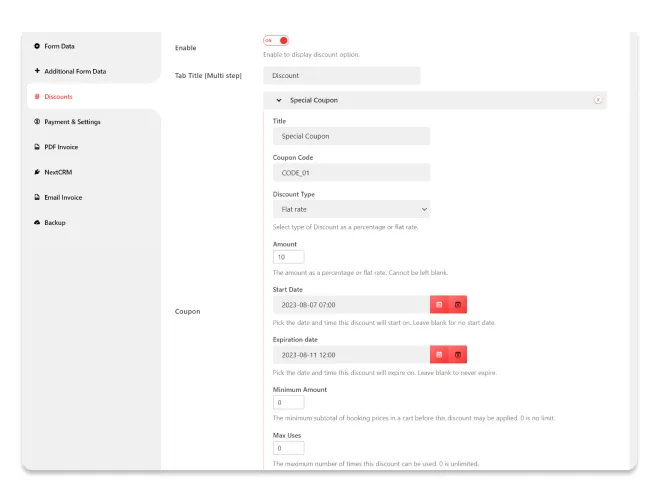Collapse the Special Coupon section chevron
This screenshot has height=502, width=660.
pos(278,100)
